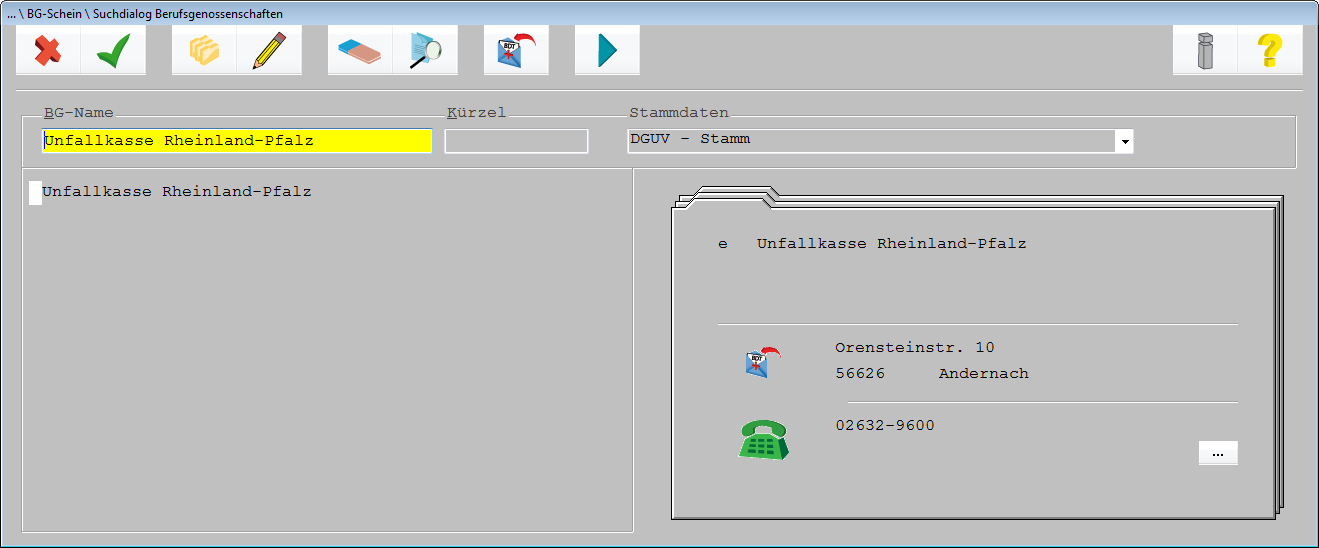Click the address Orensteinstr. 10
This screenshot has height=548, width=1319.
(915, 348)
